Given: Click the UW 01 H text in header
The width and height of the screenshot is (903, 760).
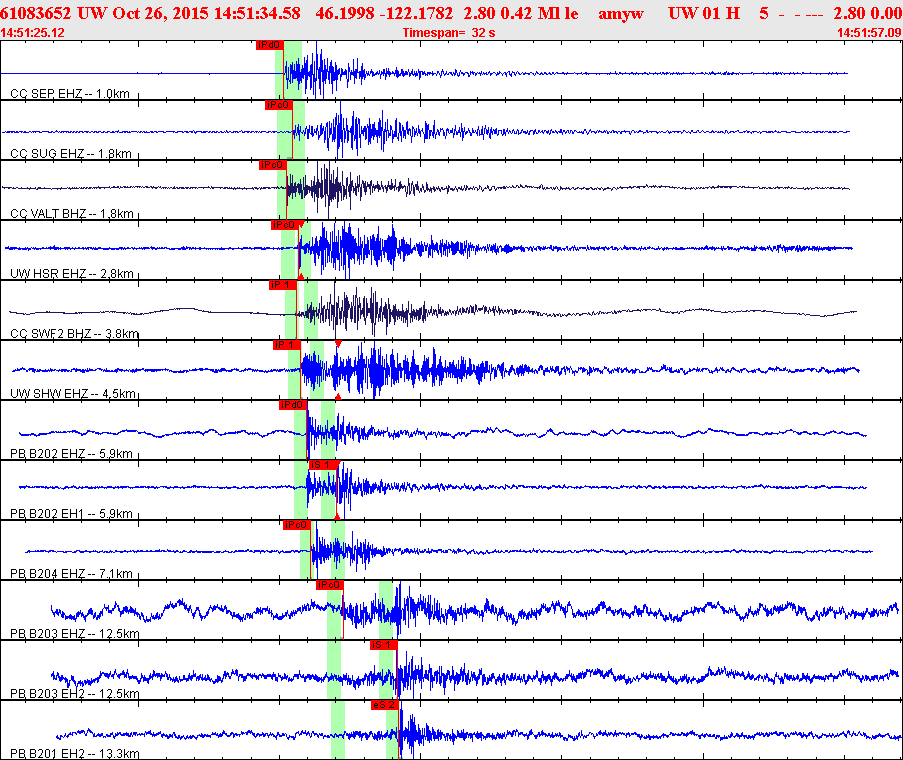Looking at the screenshot, I should (704, 13).
